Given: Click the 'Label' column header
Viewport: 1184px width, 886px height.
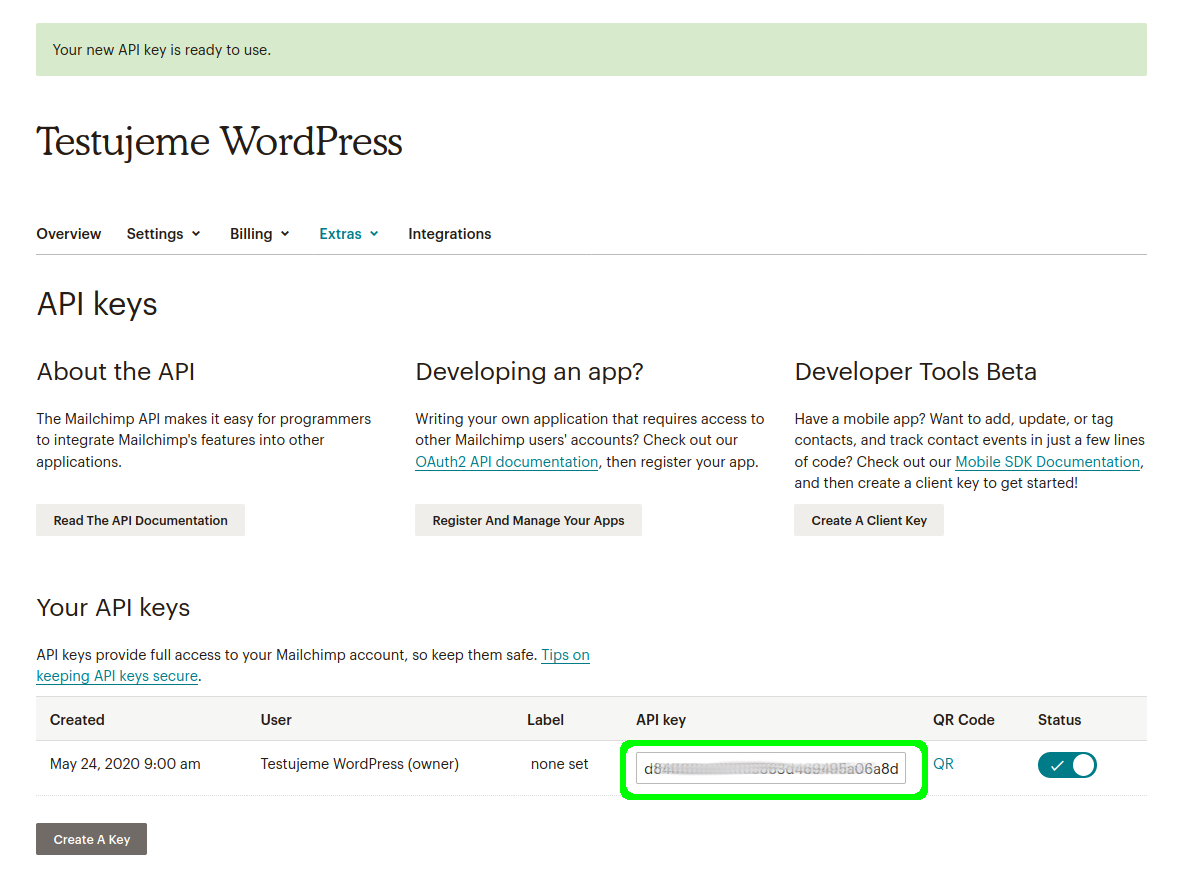Looking at the screenshot, I should click(x=545, y=720).
